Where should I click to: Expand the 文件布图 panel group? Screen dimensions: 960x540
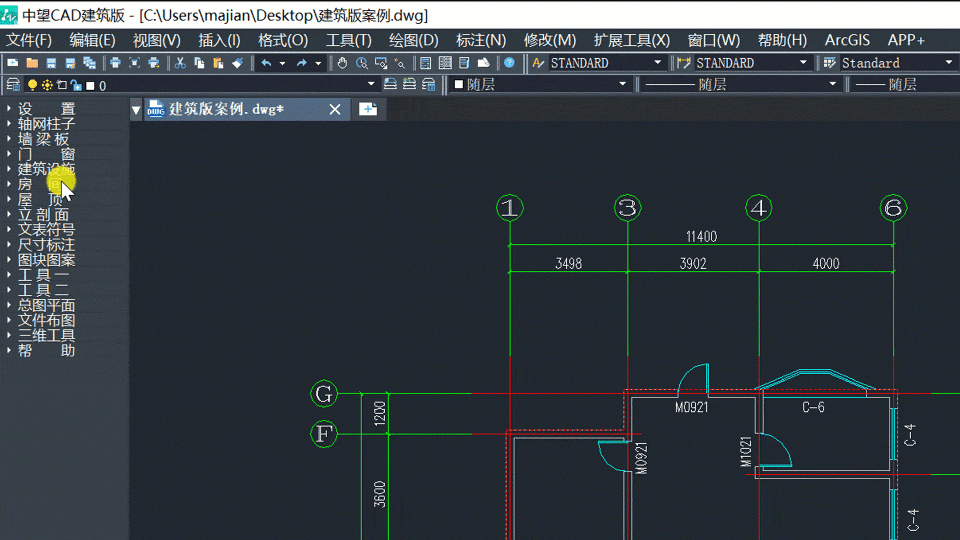47,320
